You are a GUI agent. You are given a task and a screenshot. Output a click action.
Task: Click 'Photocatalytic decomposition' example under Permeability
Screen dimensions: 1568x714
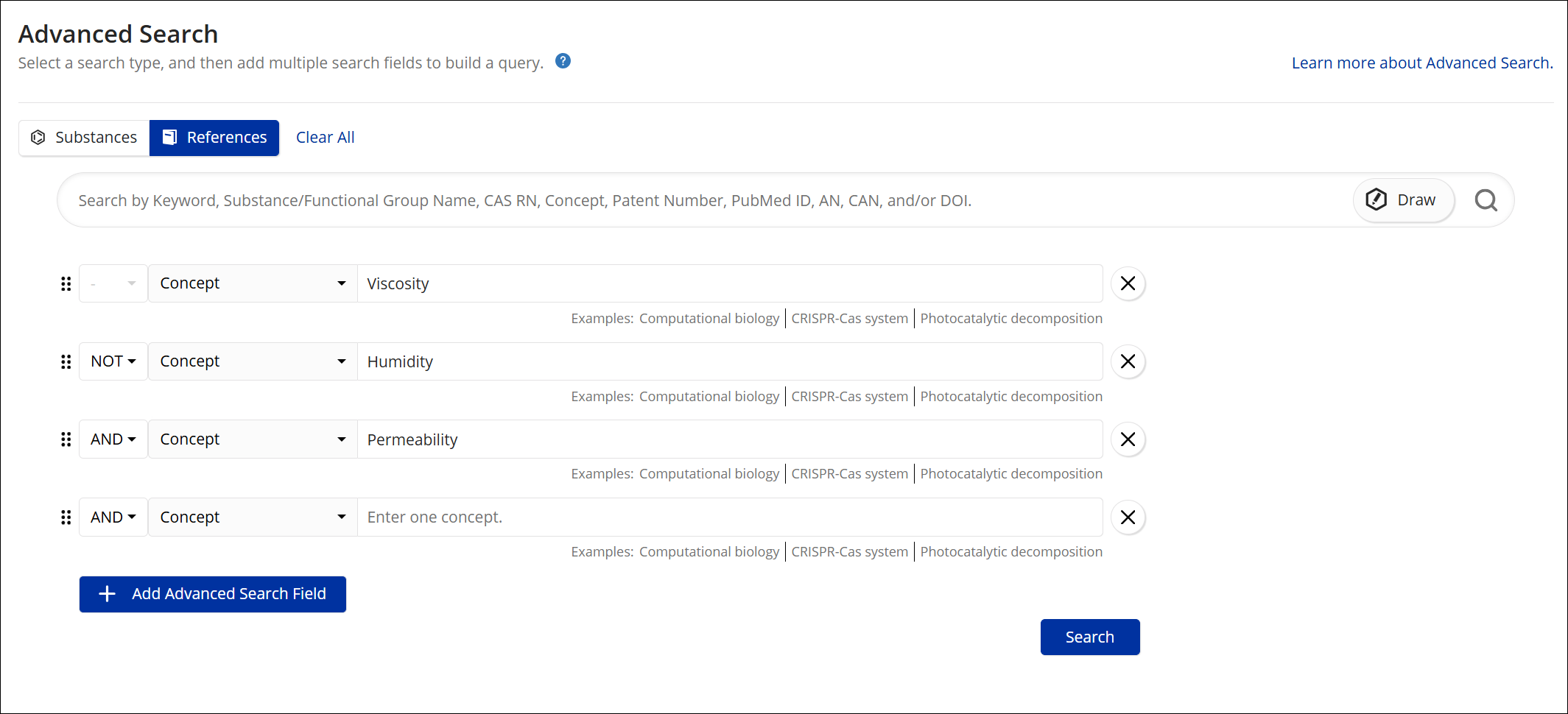pyautogui.click(x=1011, y=474)
